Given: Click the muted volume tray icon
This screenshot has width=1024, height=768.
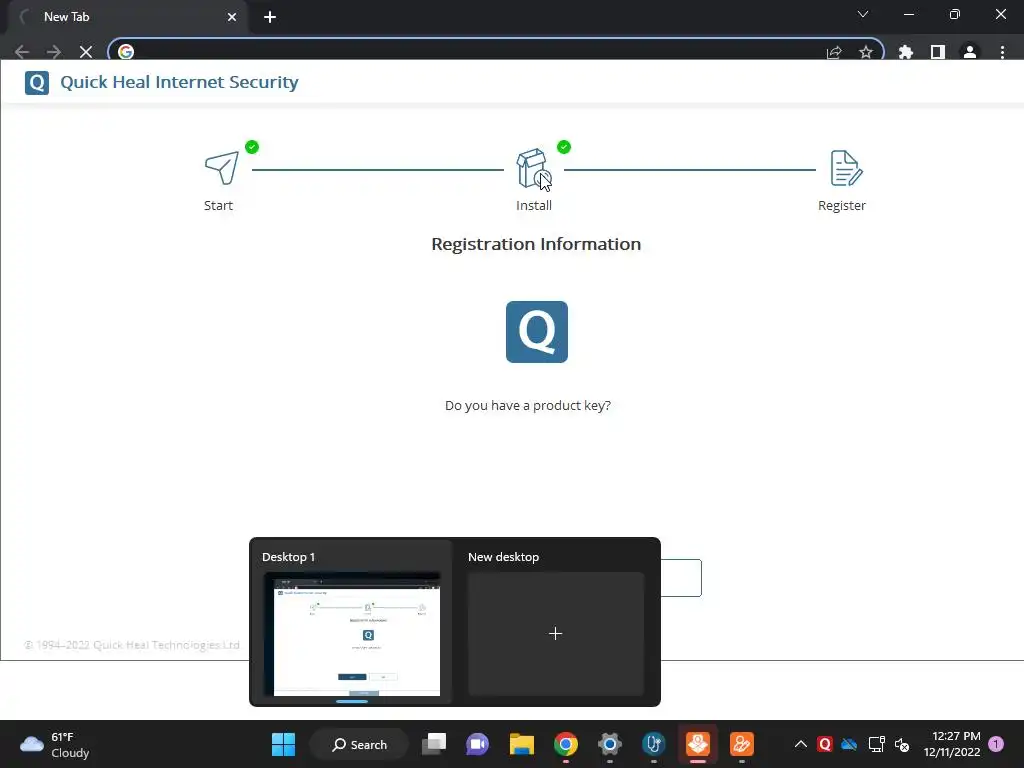Looking at the screenshot, I should [902, 744].
